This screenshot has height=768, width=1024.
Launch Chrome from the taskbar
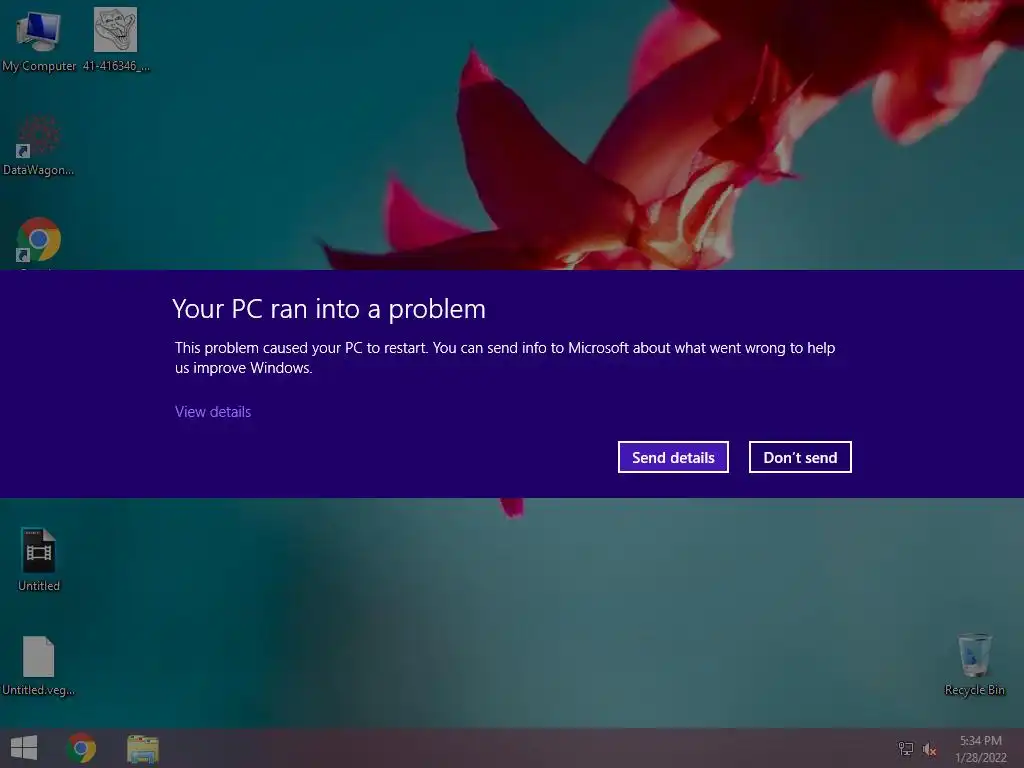coord(81,748)
